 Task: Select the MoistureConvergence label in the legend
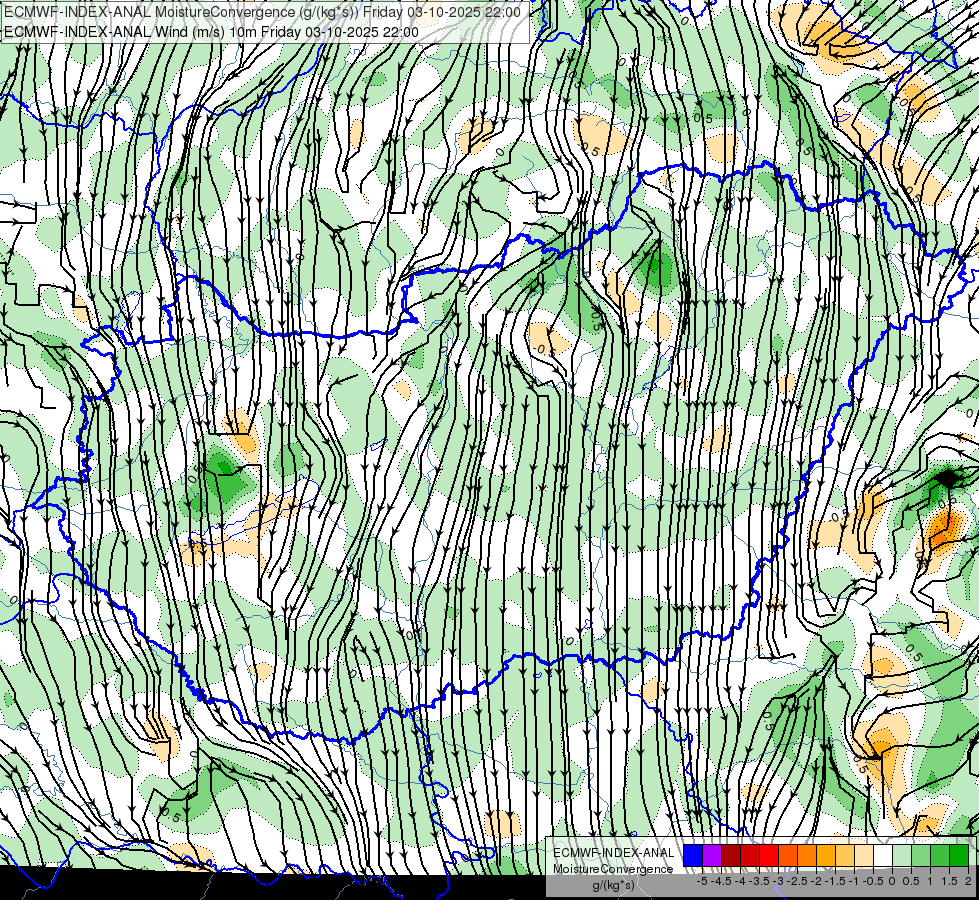(613, 869)
